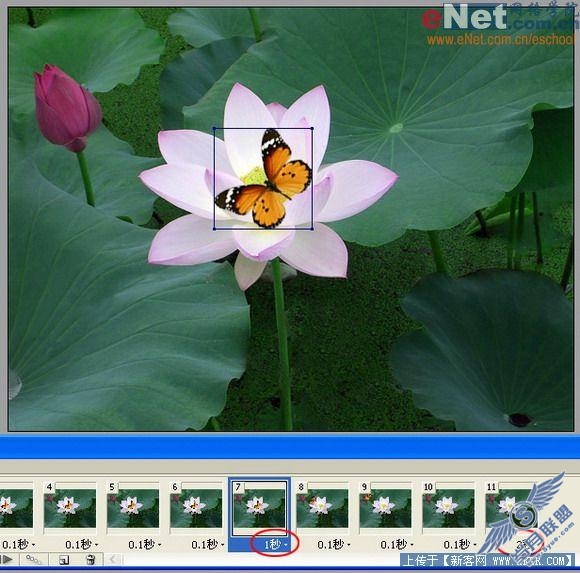Image resolution: width=580 pixels, height=573 pixels.
Task: Open frame 5 delay time dropdown
Action: tap(145, 545)
